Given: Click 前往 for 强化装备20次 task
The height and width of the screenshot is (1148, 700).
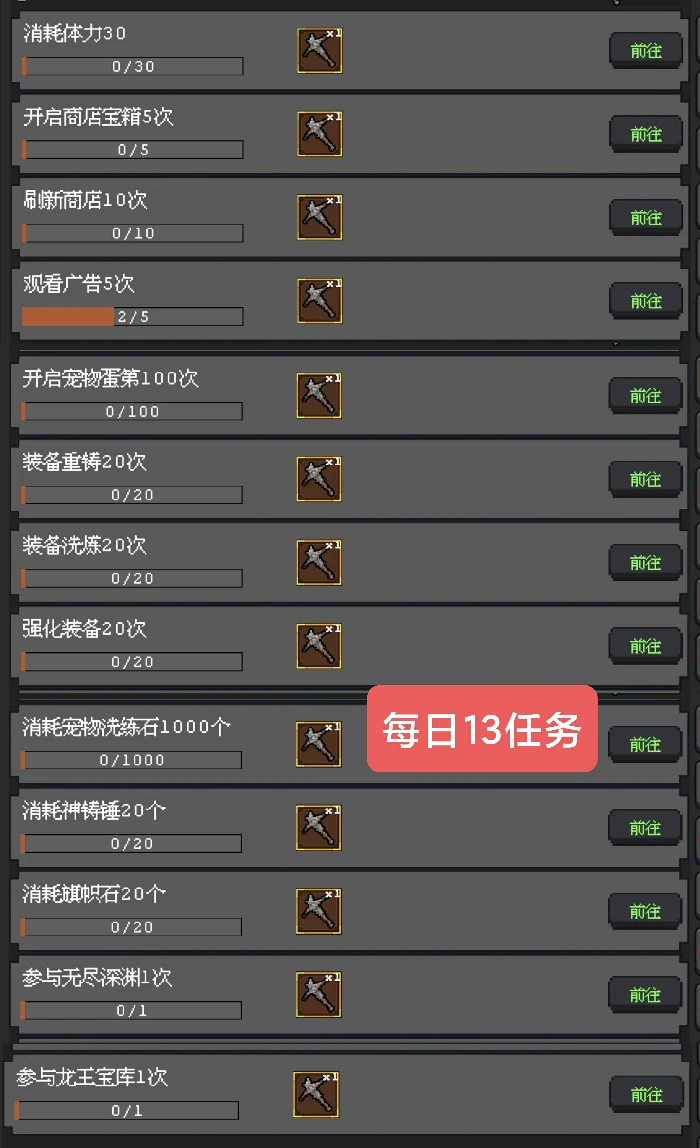Looking at the screenshot, I should (x=645, y=646).
